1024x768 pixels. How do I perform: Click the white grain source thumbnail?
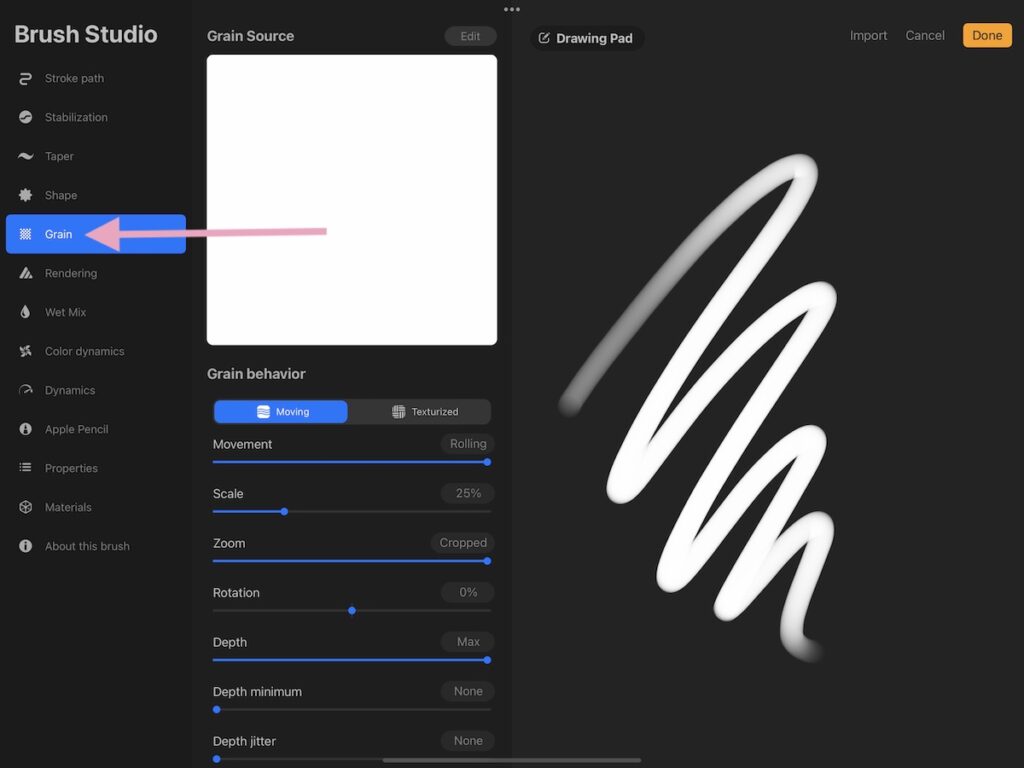click(x=352, y=199)
